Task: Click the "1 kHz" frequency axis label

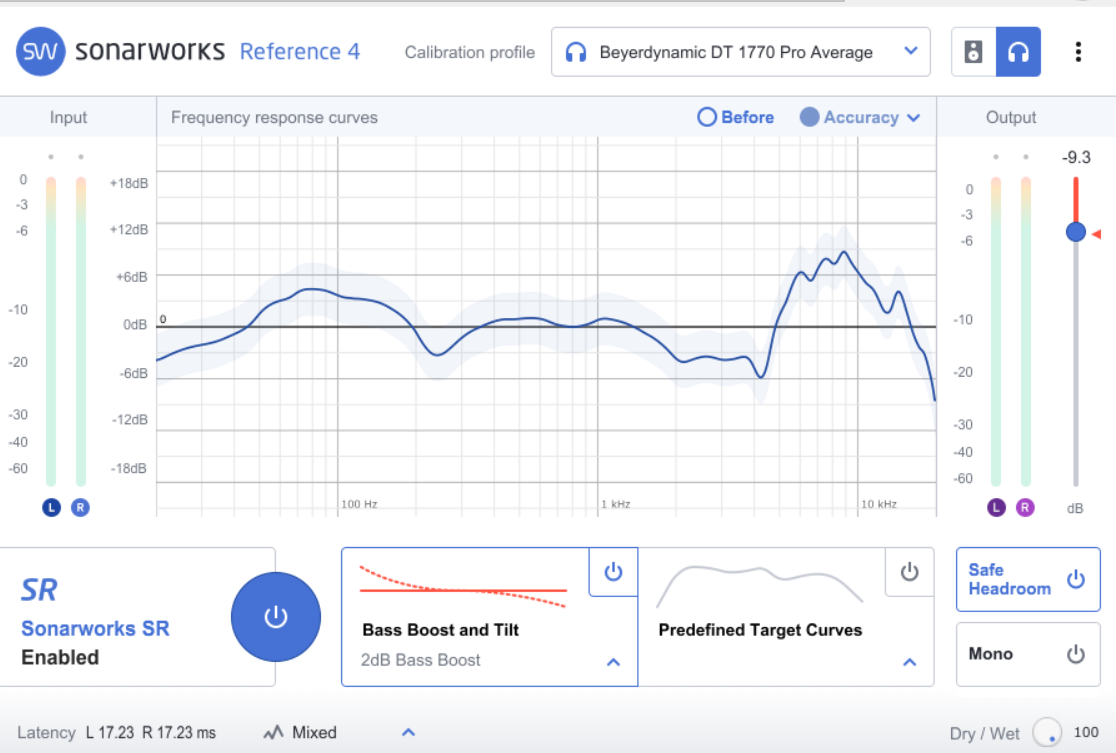Action: click(616, 504)
